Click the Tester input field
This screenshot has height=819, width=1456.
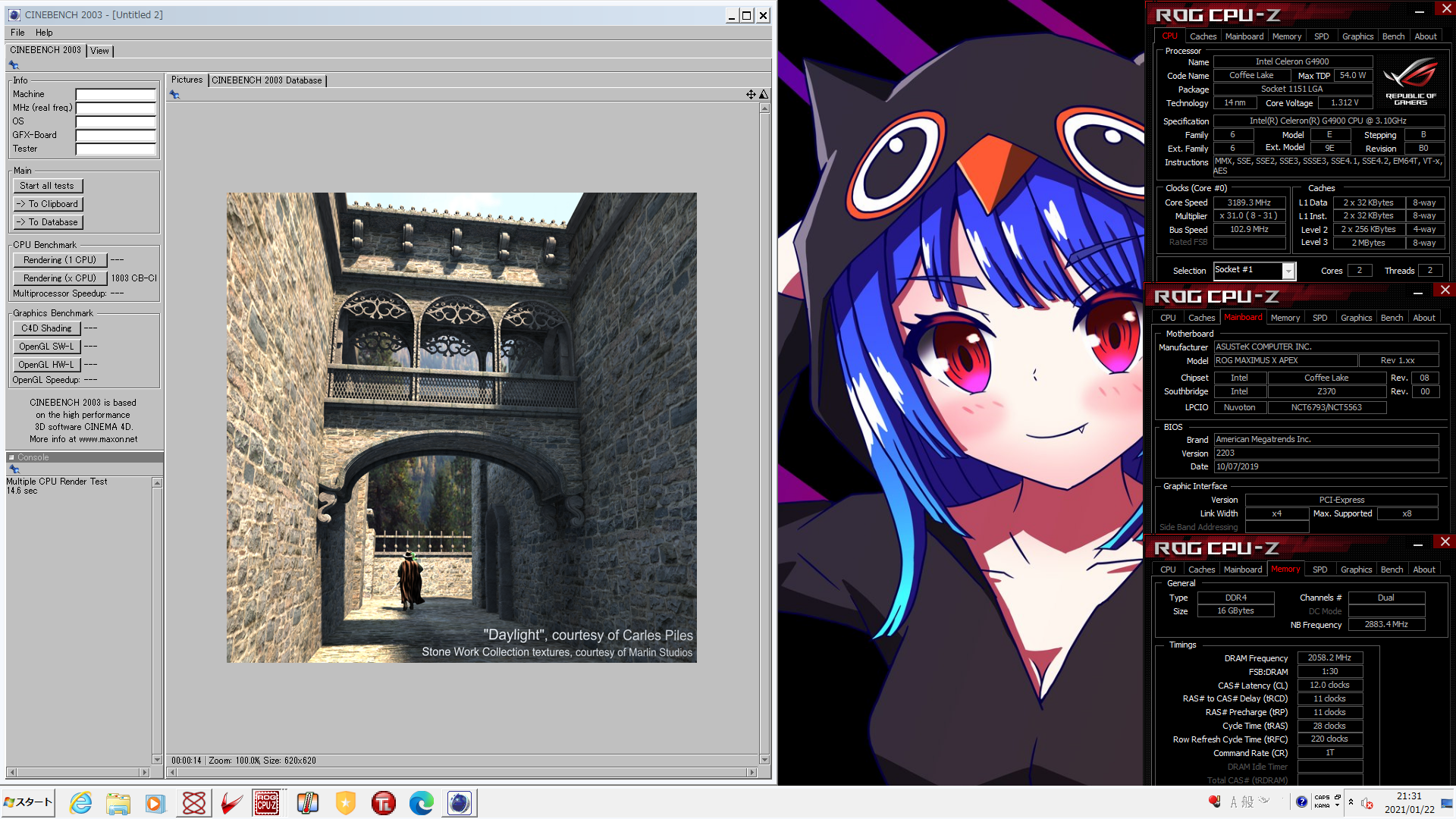coord(115,149)
